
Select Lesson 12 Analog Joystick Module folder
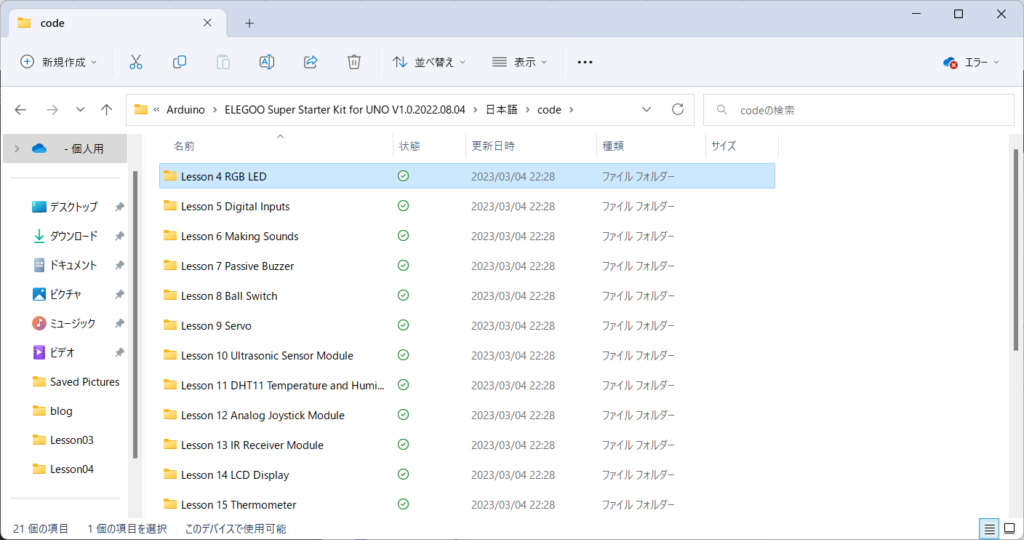click(467, 415)
